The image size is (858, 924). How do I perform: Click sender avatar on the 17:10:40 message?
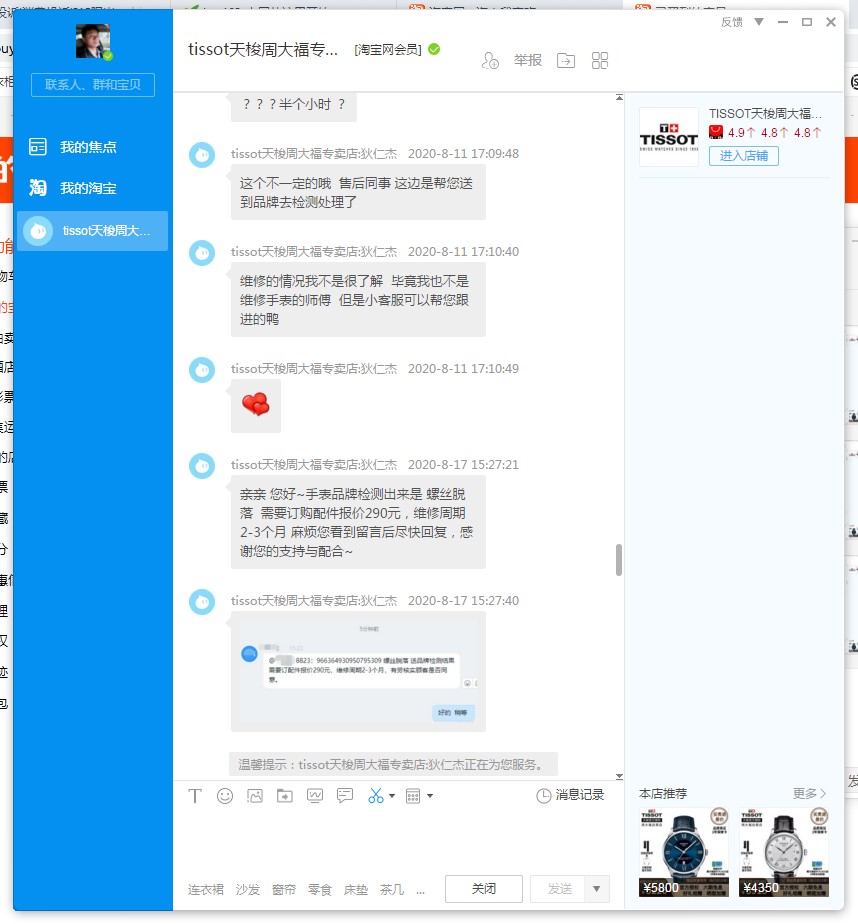click(202, 253)
